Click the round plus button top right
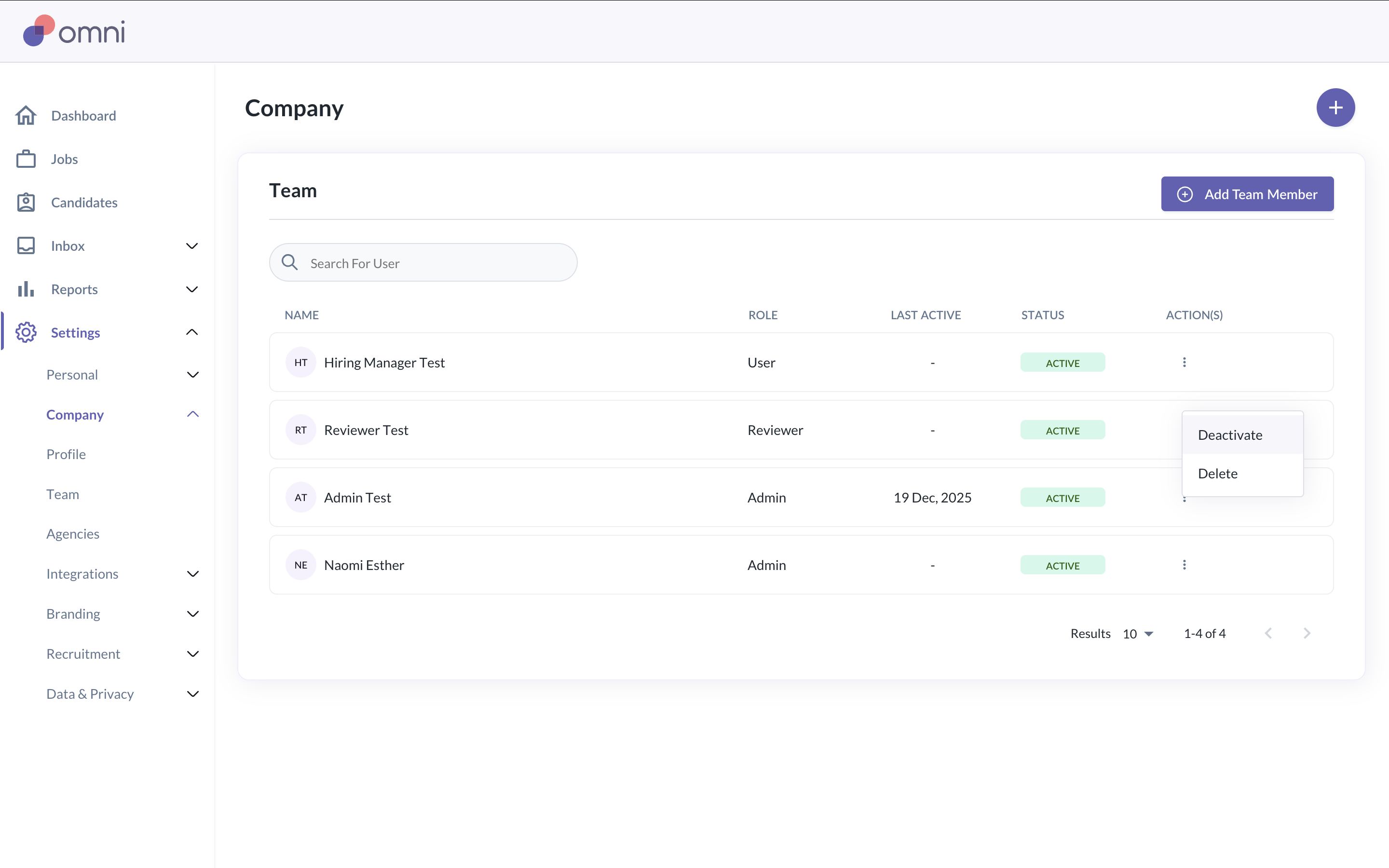1389x868 pixels. pos(1335,108)
